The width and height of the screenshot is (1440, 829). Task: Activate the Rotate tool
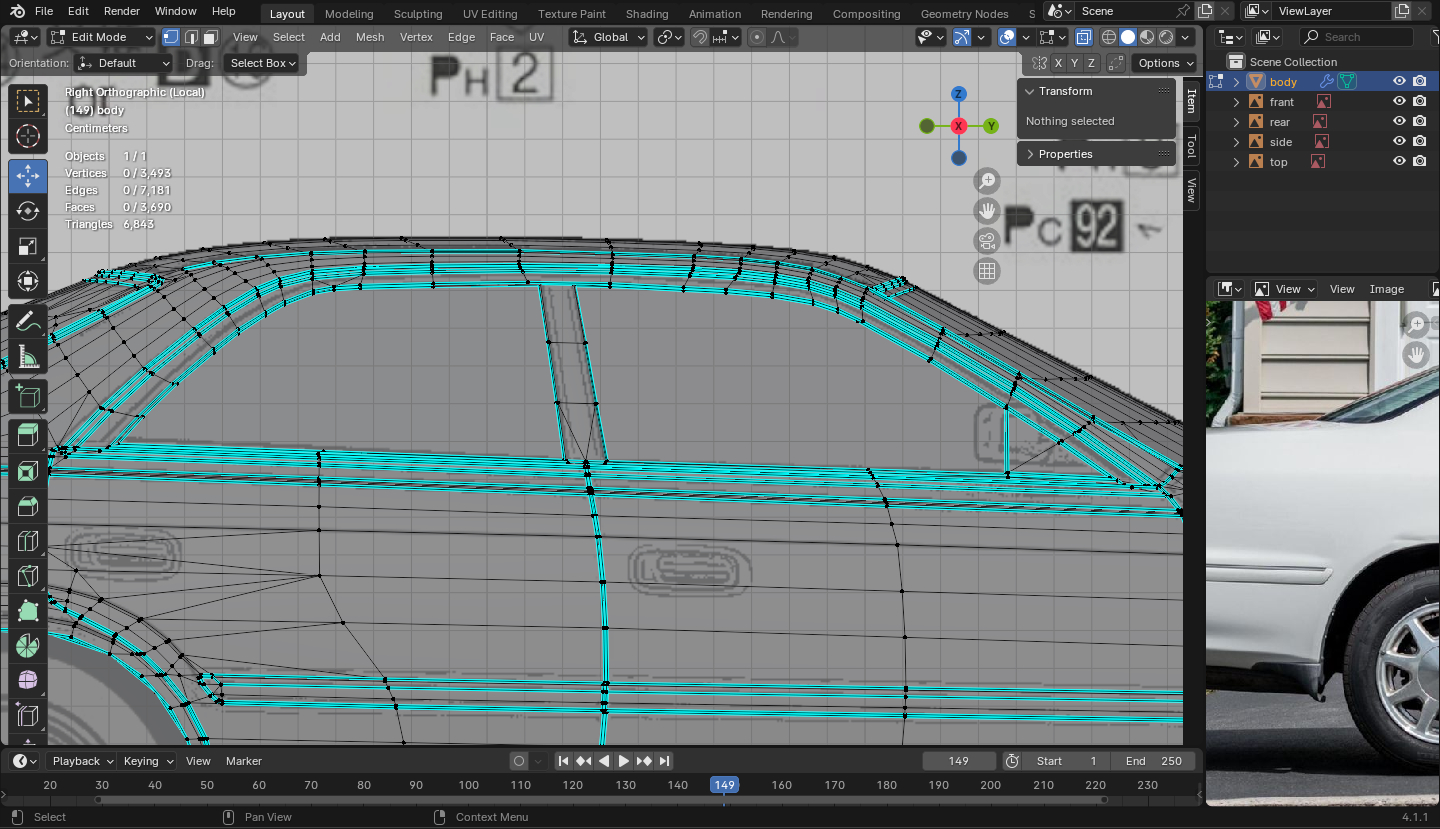[x=28, y=211]
